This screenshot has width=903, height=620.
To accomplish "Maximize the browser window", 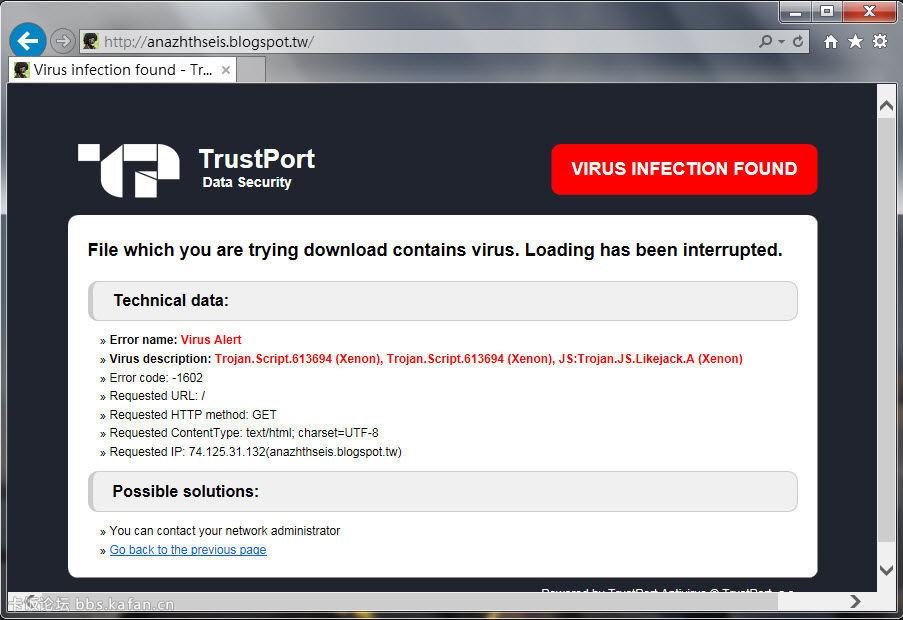I will click(827, 12).
